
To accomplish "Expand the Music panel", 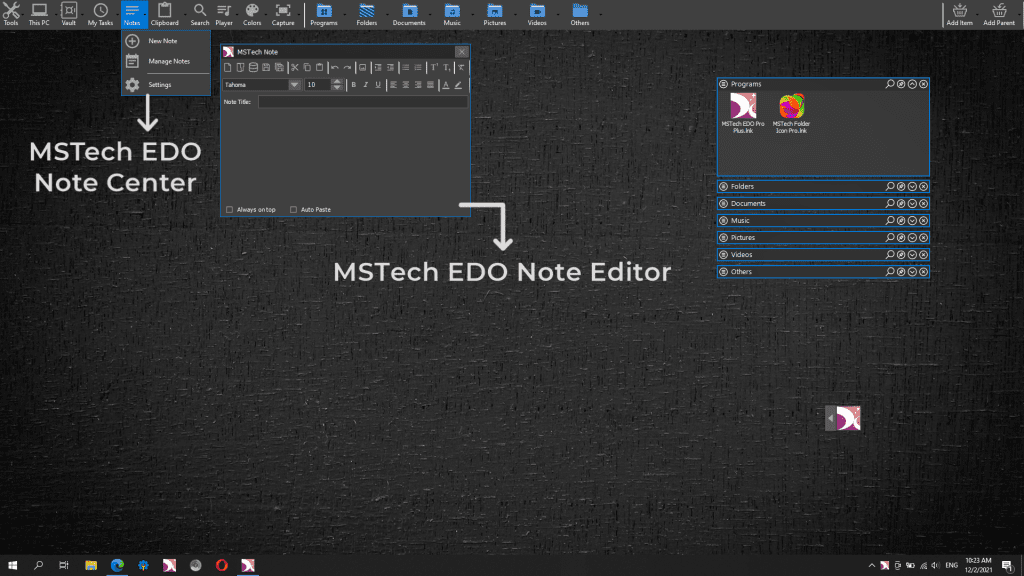I will [x=913, y=220].
